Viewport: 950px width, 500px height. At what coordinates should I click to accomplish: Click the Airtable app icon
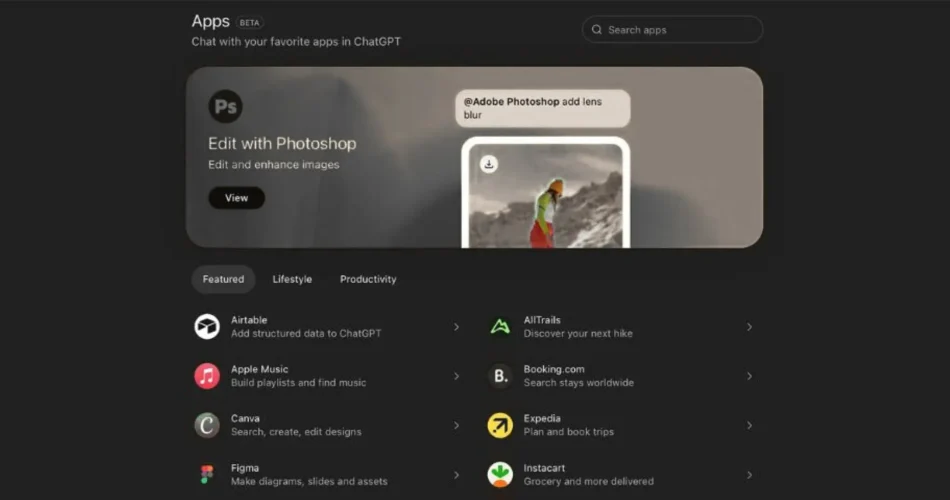click(207, 327)
